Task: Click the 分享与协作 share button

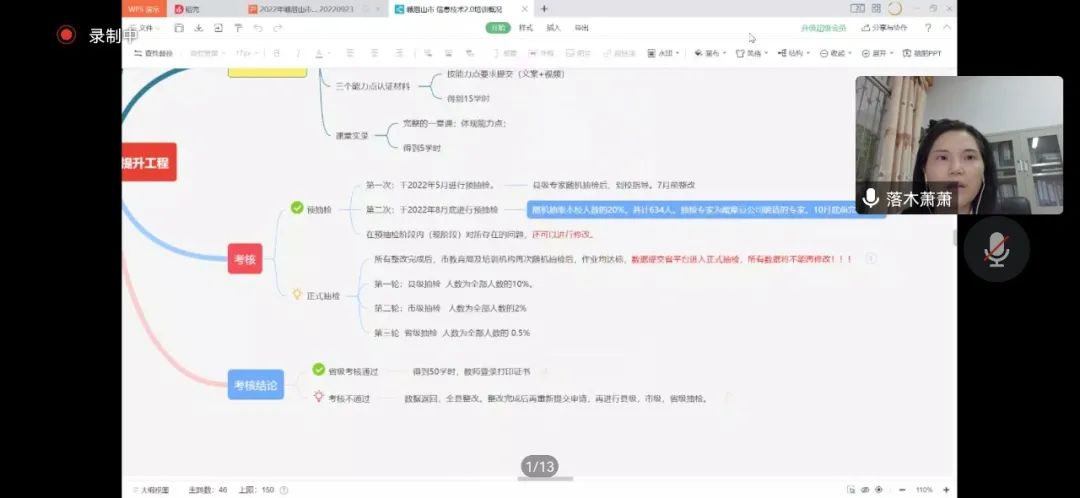Action: coord(883,28)
